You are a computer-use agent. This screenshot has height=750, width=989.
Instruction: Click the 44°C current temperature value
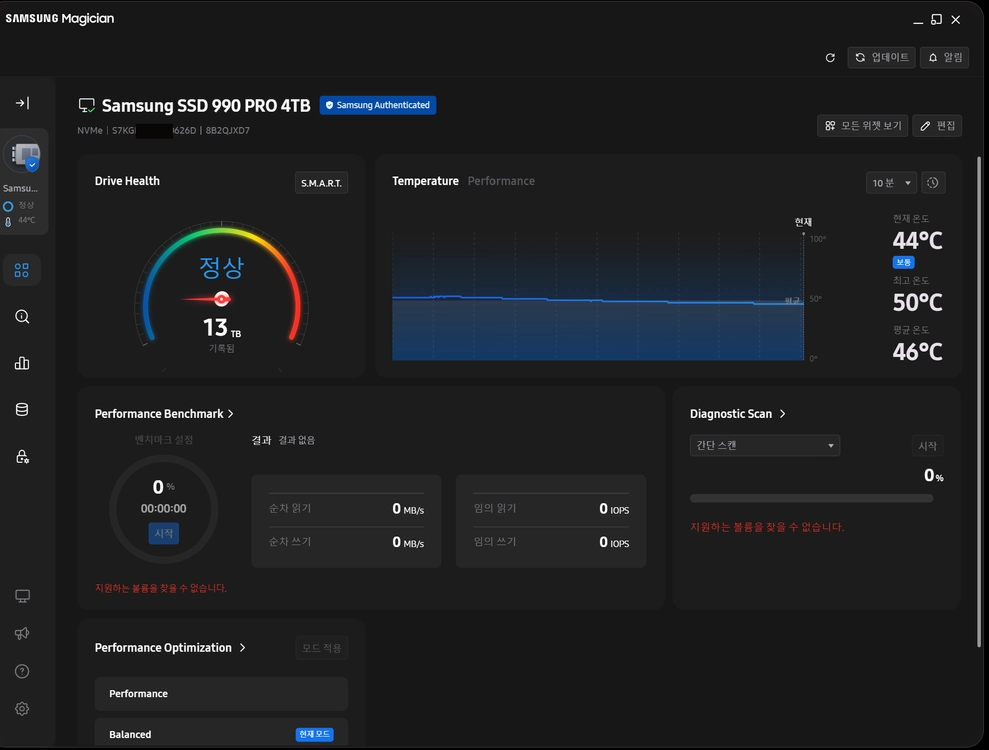tap(917, 241)
